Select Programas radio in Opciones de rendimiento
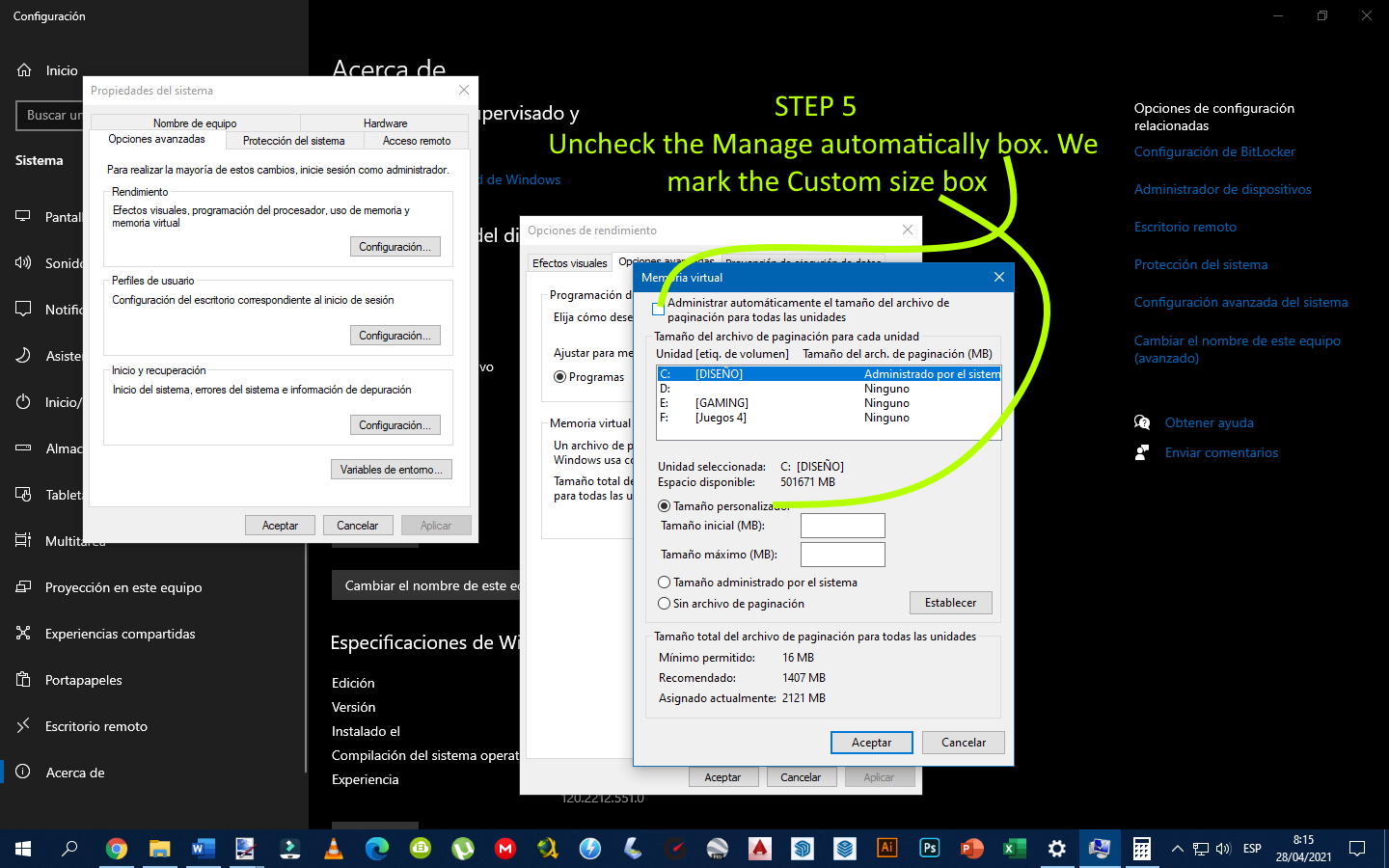 point(559,377)
